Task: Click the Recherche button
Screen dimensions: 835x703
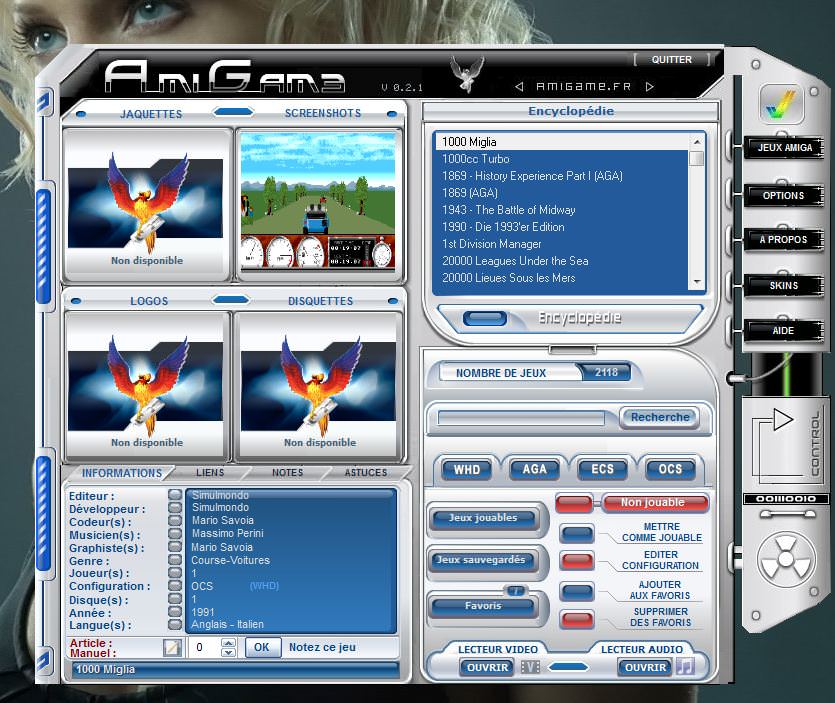Action: coord(660,417)
